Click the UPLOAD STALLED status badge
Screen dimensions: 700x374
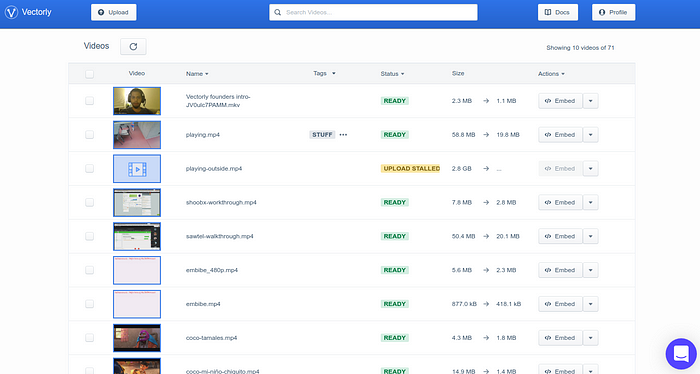click(x=410, y=169)
